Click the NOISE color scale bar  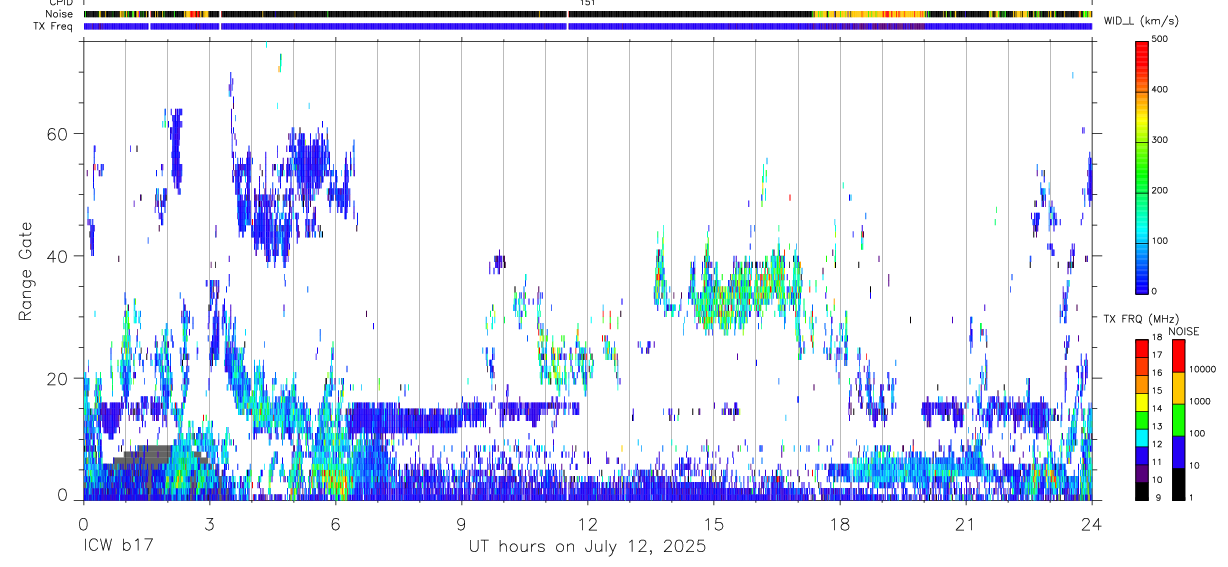(x=1178, y=419)
